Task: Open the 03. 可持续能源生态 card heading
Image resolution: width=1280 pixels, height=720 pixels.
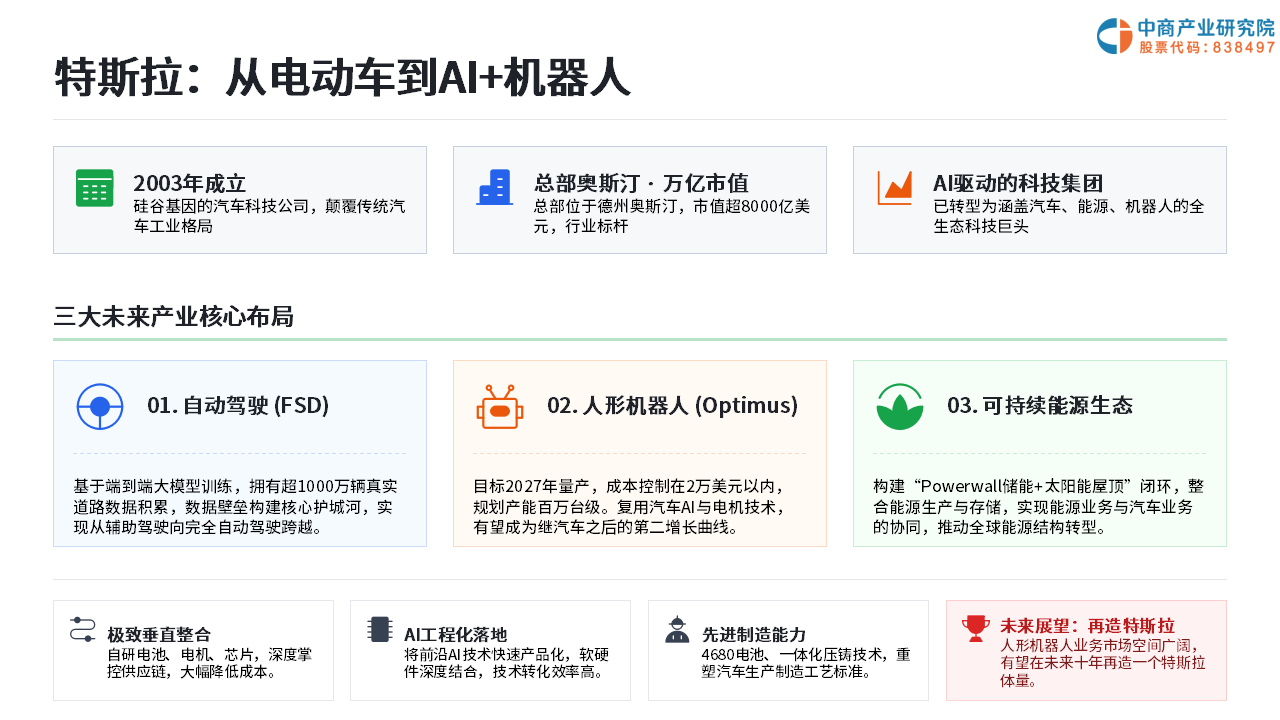Action: coord(1040,405)
